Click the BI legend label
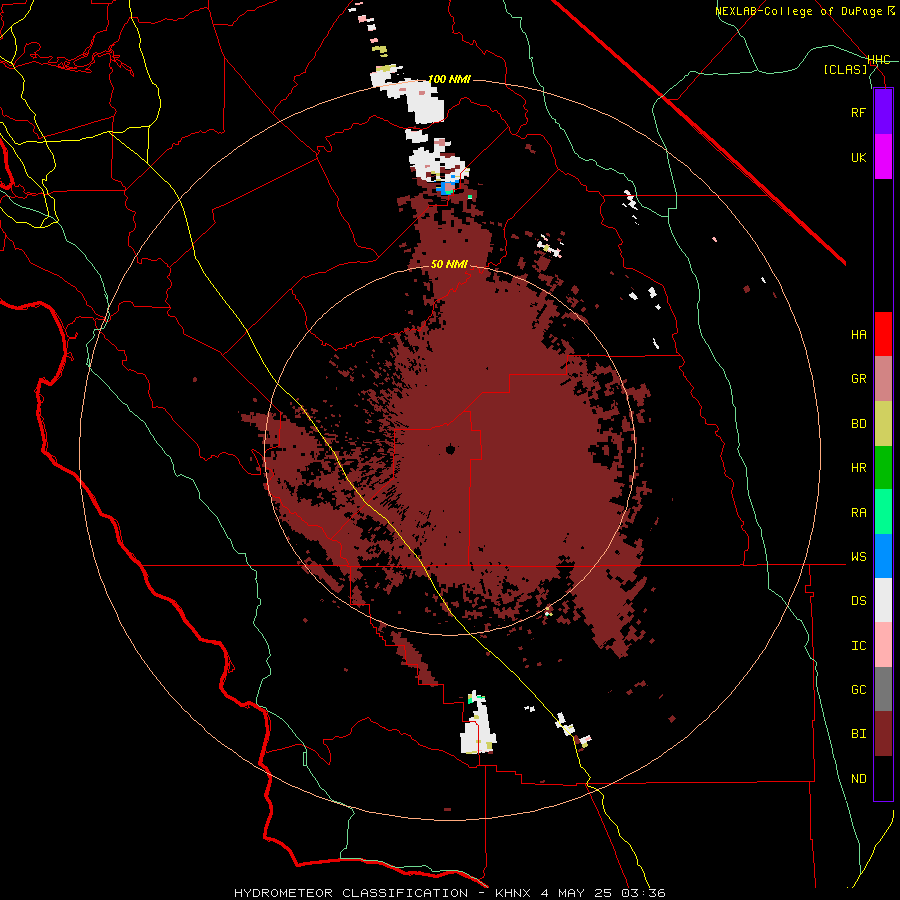 tap(858, 734)
